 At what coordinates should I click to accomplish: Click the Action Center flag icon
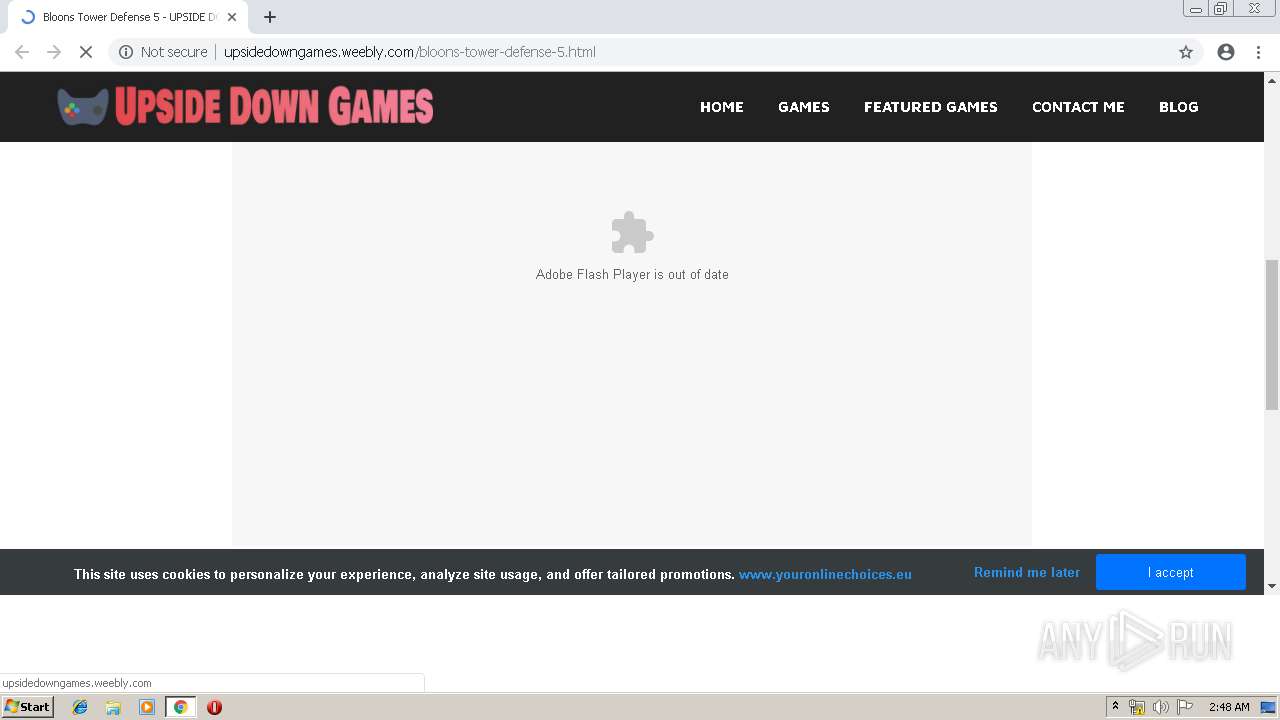click(x=1185, y=707)
